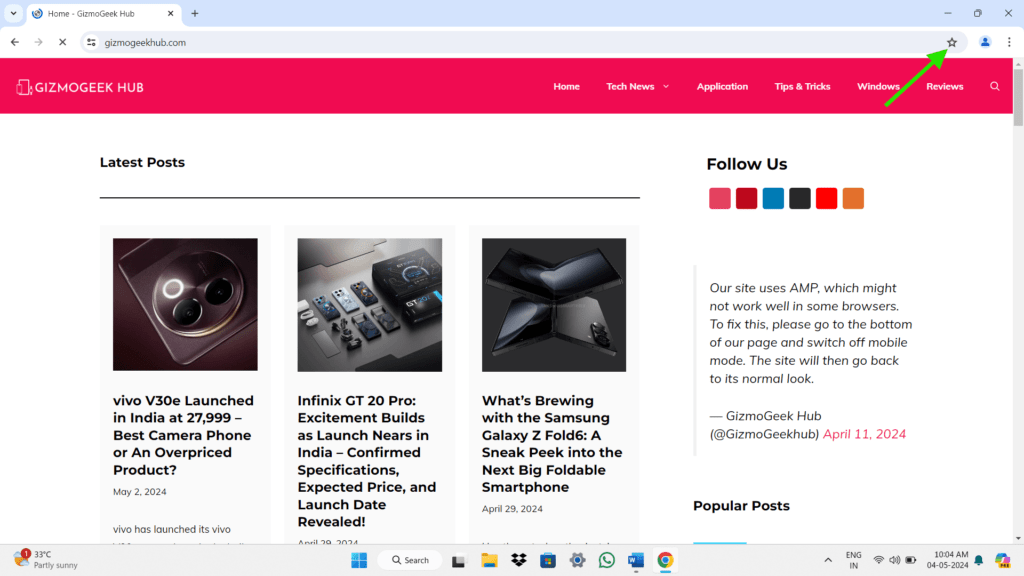Click the pink Follow Us social icon
Viewport: 1024px width, 576px height.
(x=720, y=199)
